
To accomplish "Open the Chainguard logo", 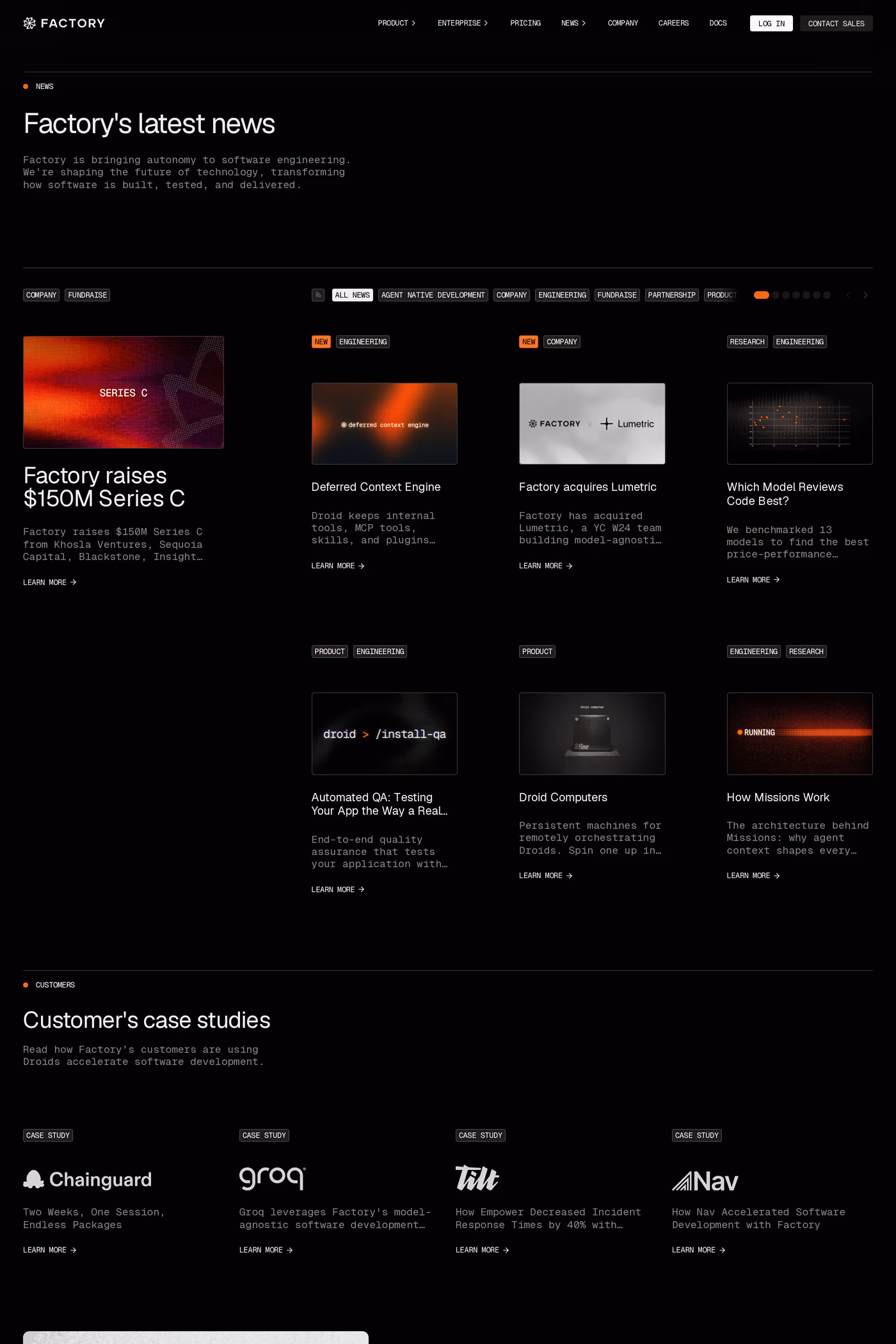I will pyautogui.click(x=88, y=1180).
